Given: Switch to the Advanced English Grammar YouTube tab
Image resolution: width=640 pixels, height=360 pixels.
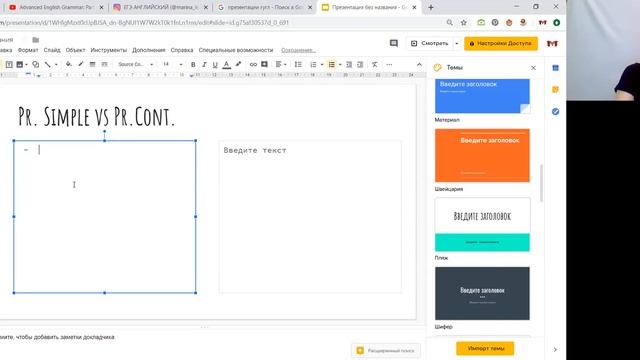Looking at the screenshot, I should (x=56, y=7).
